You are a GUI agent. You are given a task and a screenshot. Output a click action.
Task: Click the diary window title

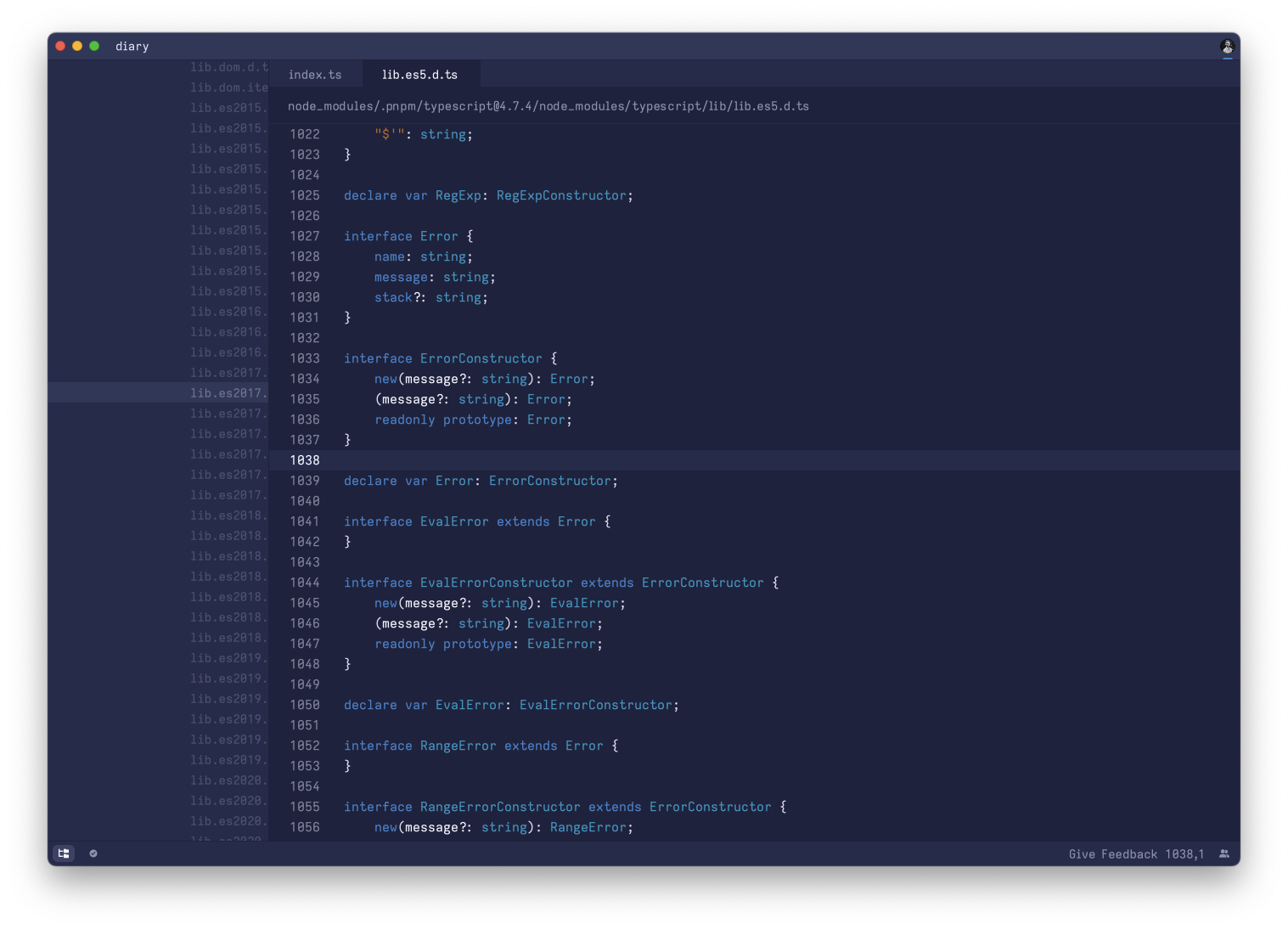click(132, 47)
